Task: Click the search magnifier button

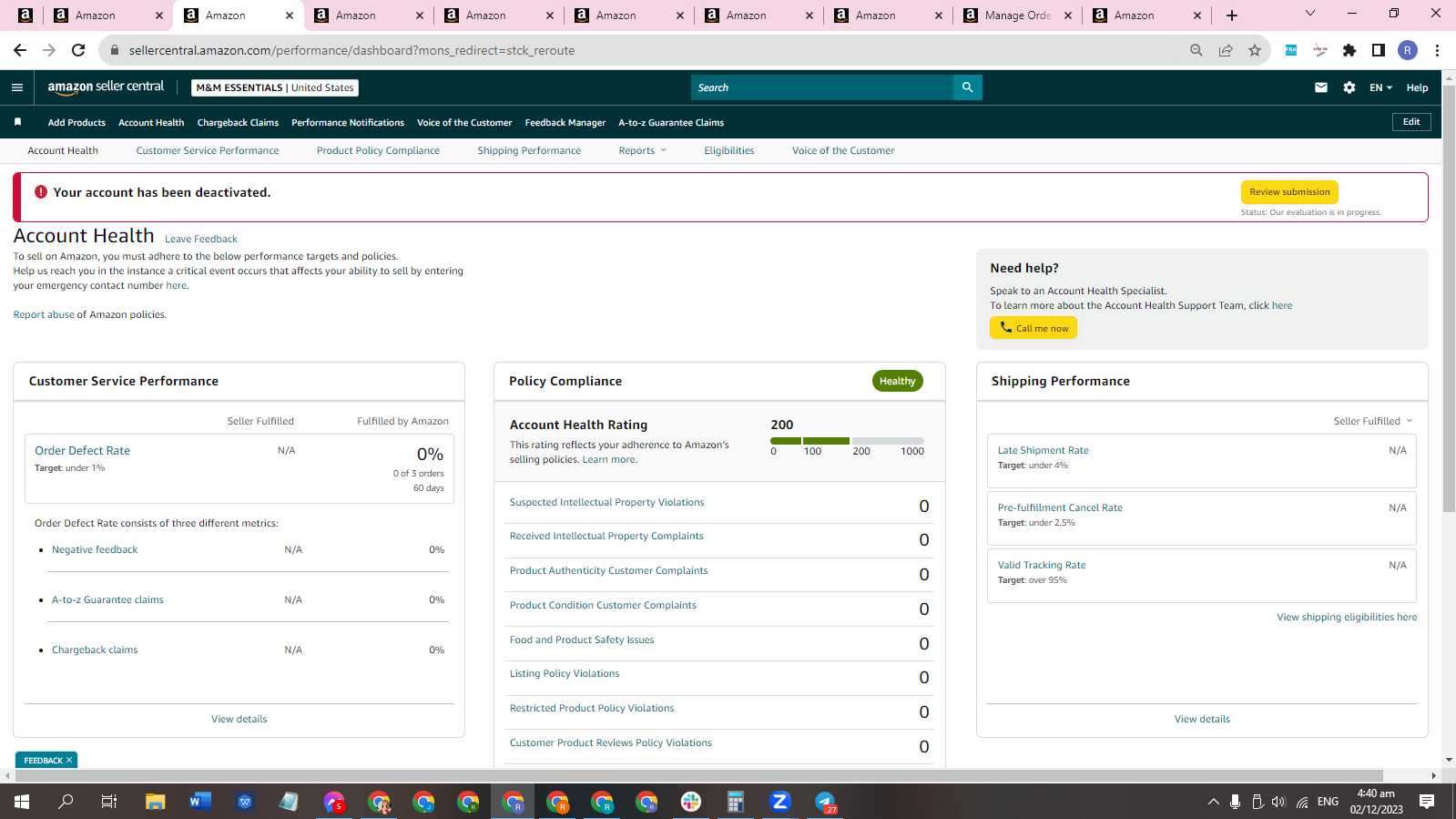Action: click(x=967, y=87)
